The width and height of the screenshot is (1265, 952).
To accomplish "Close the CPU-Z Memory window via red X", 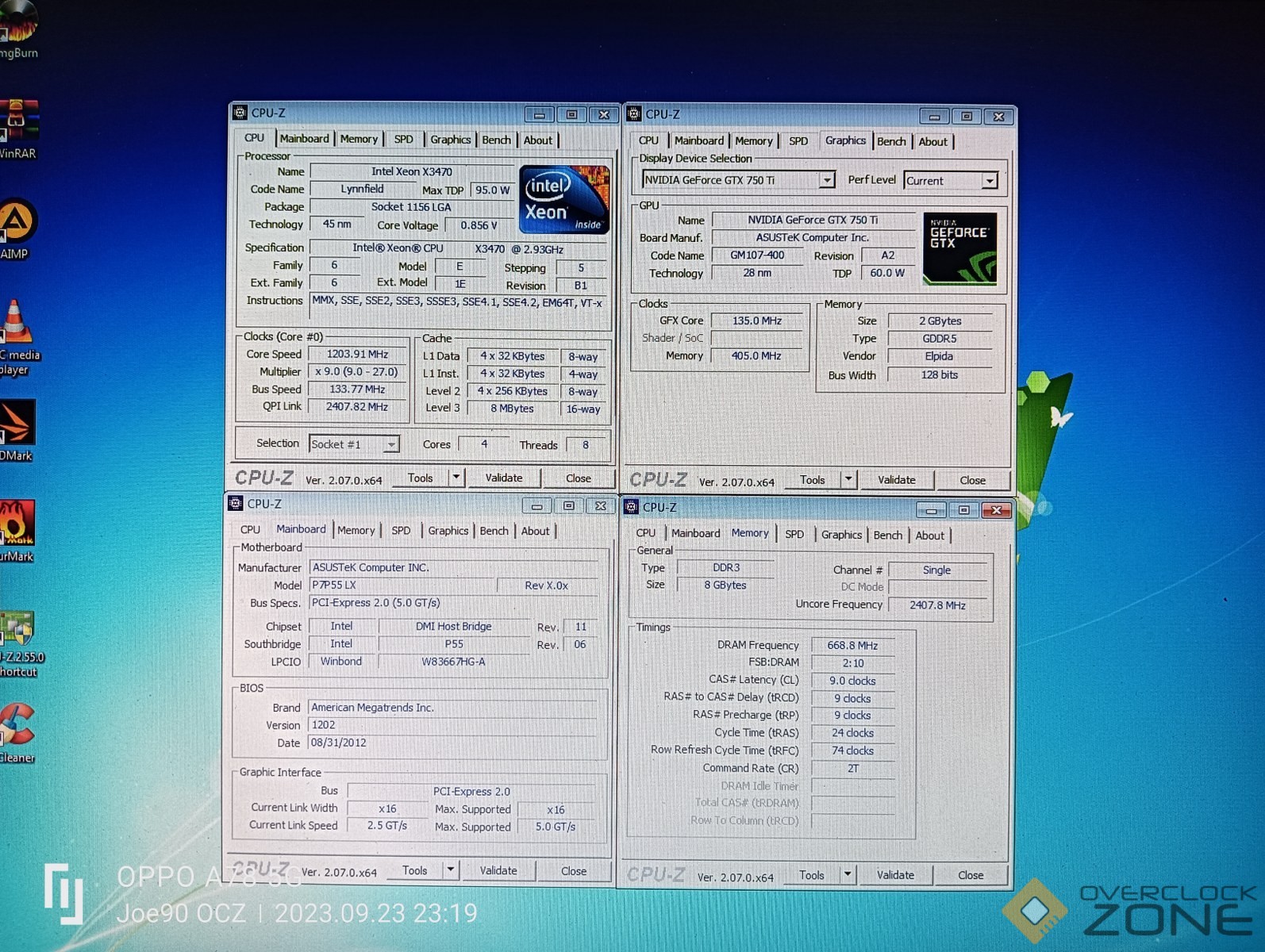I will pos(996,510).
